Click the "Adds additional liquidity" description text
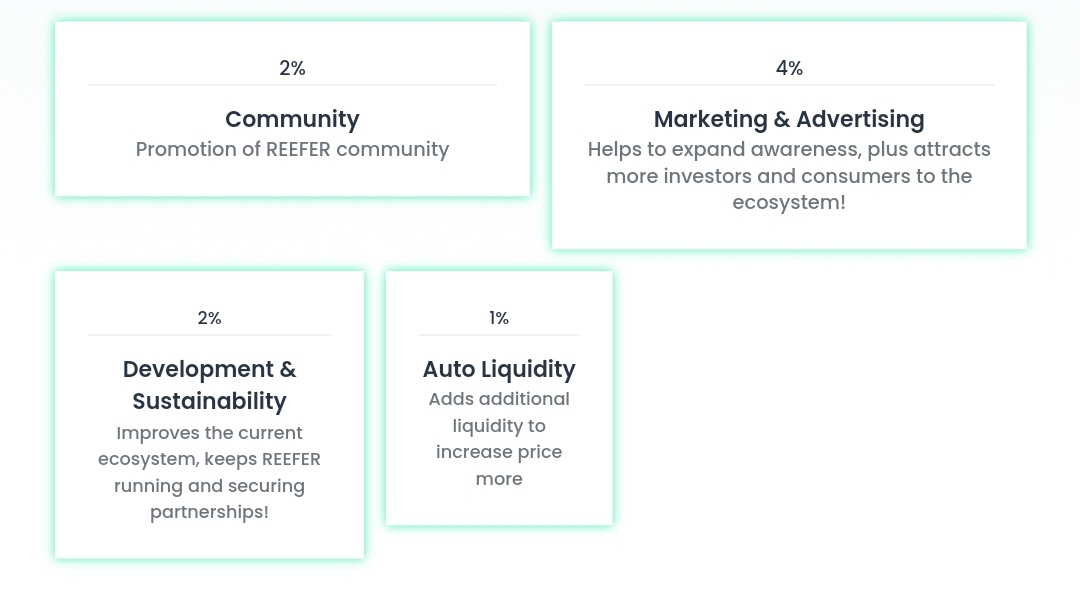 [x=499, y=399]
